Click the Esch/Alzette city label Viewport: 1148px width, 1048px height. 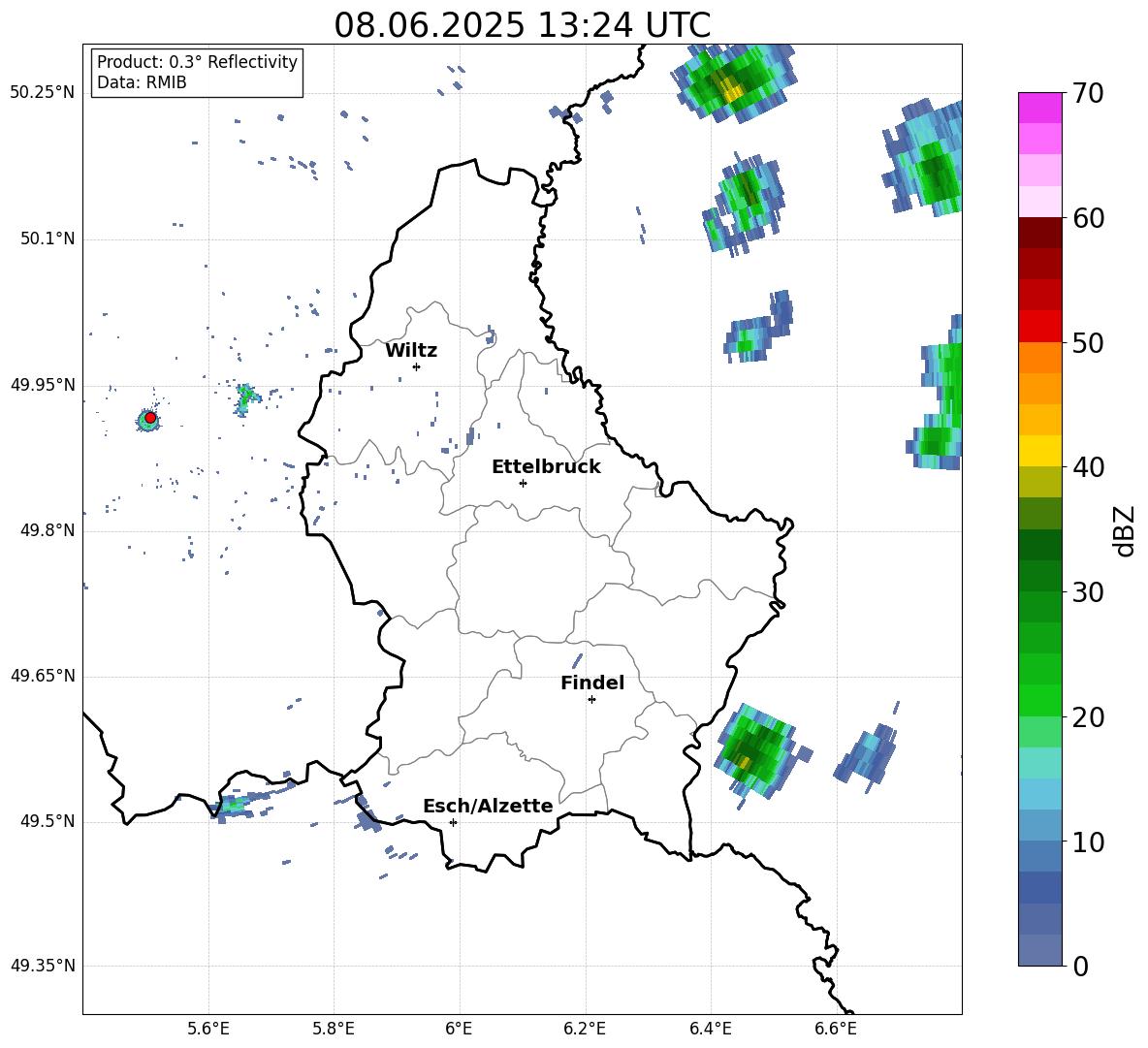(x=488, y=806)
